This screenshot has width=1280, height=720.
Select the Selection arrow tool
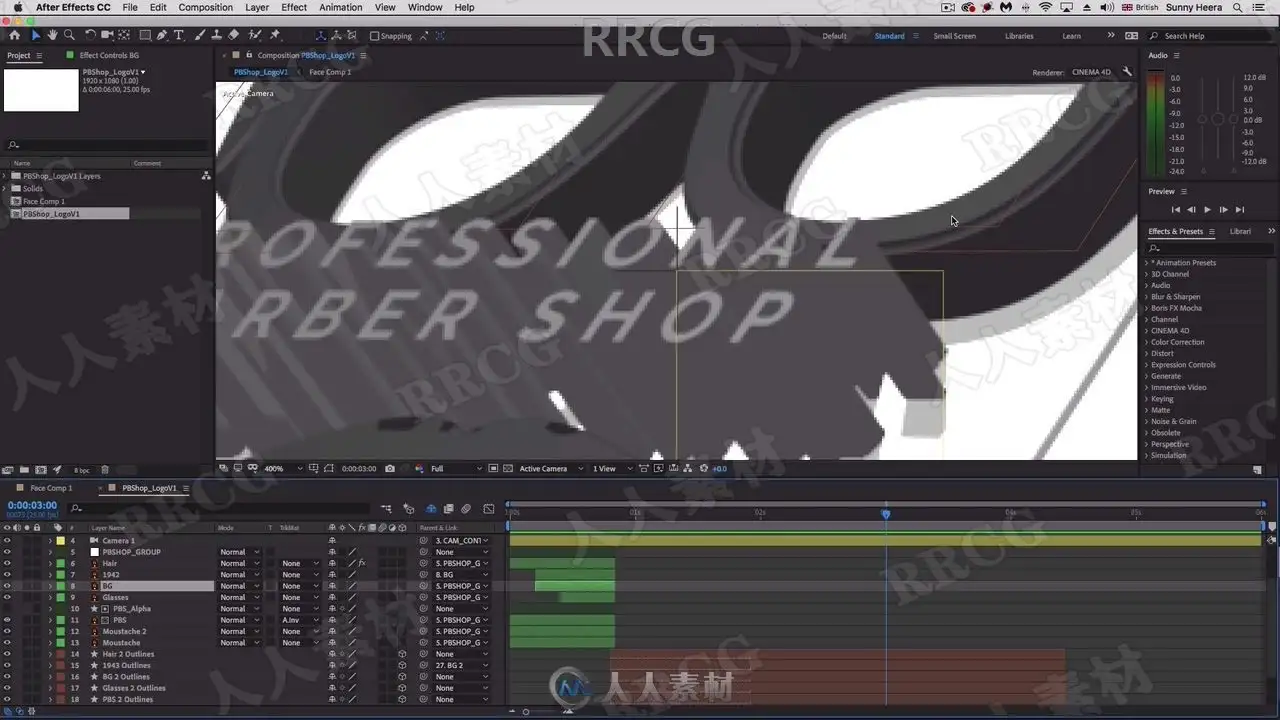pos(36,35)
